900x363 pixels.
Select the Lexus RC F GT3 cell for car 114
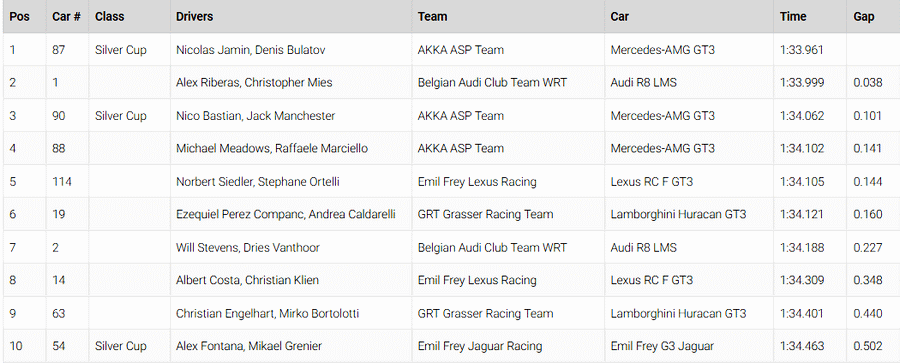[689, 182]
